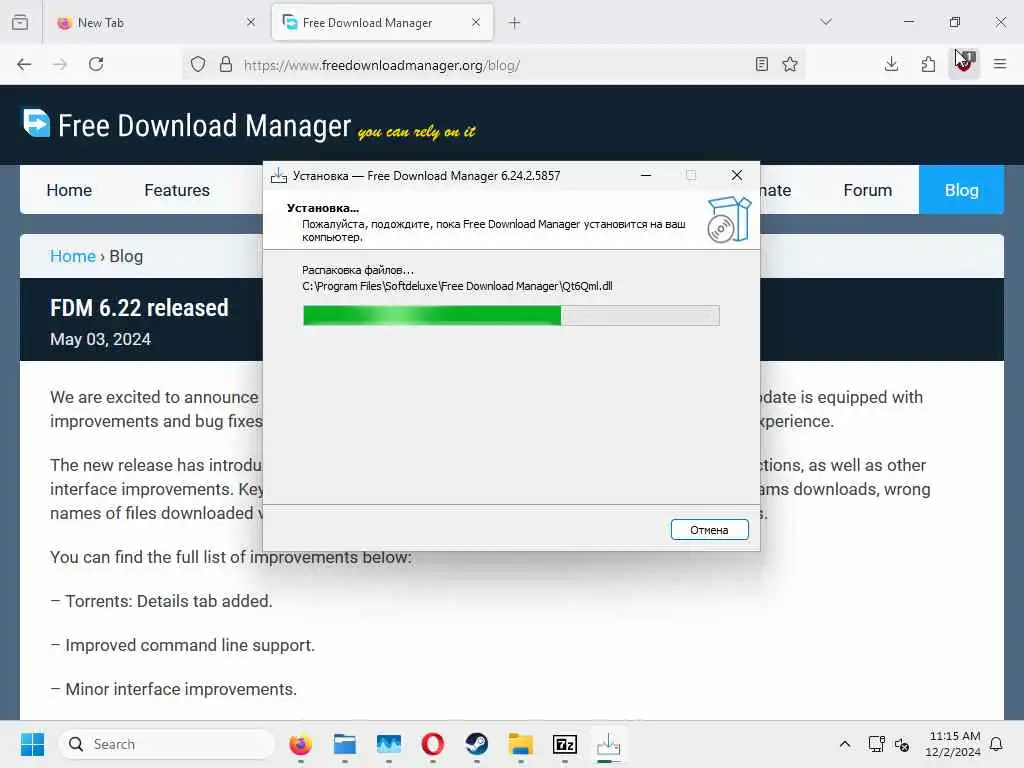Click the FDM 6.22 released heading
This screenshot has width=1024, height=768.
[139, 308]
